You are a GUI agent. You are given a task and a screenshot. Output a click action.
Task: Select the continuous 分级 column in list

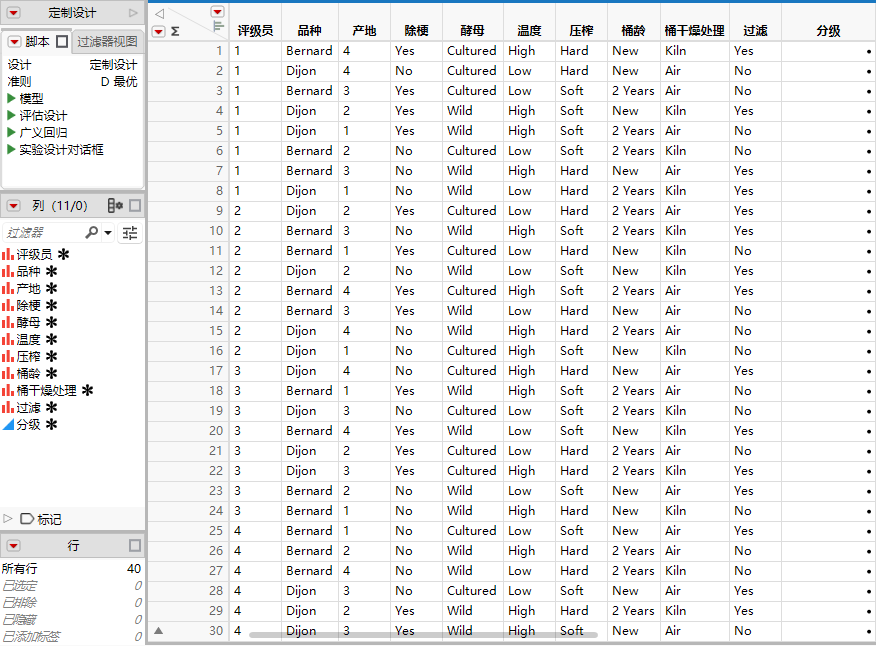[28, 425]
